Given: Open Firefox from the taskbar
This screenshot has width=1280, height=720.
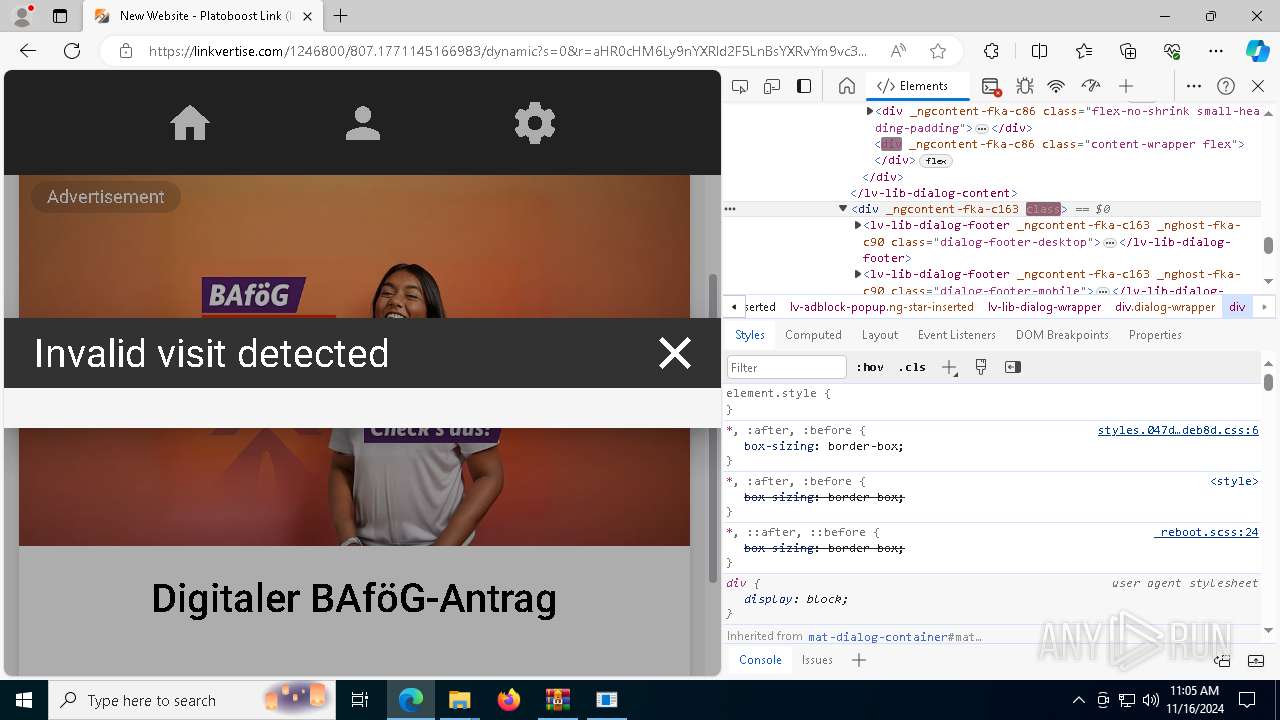Looking at the screenshot, I should tap(509, 700).
